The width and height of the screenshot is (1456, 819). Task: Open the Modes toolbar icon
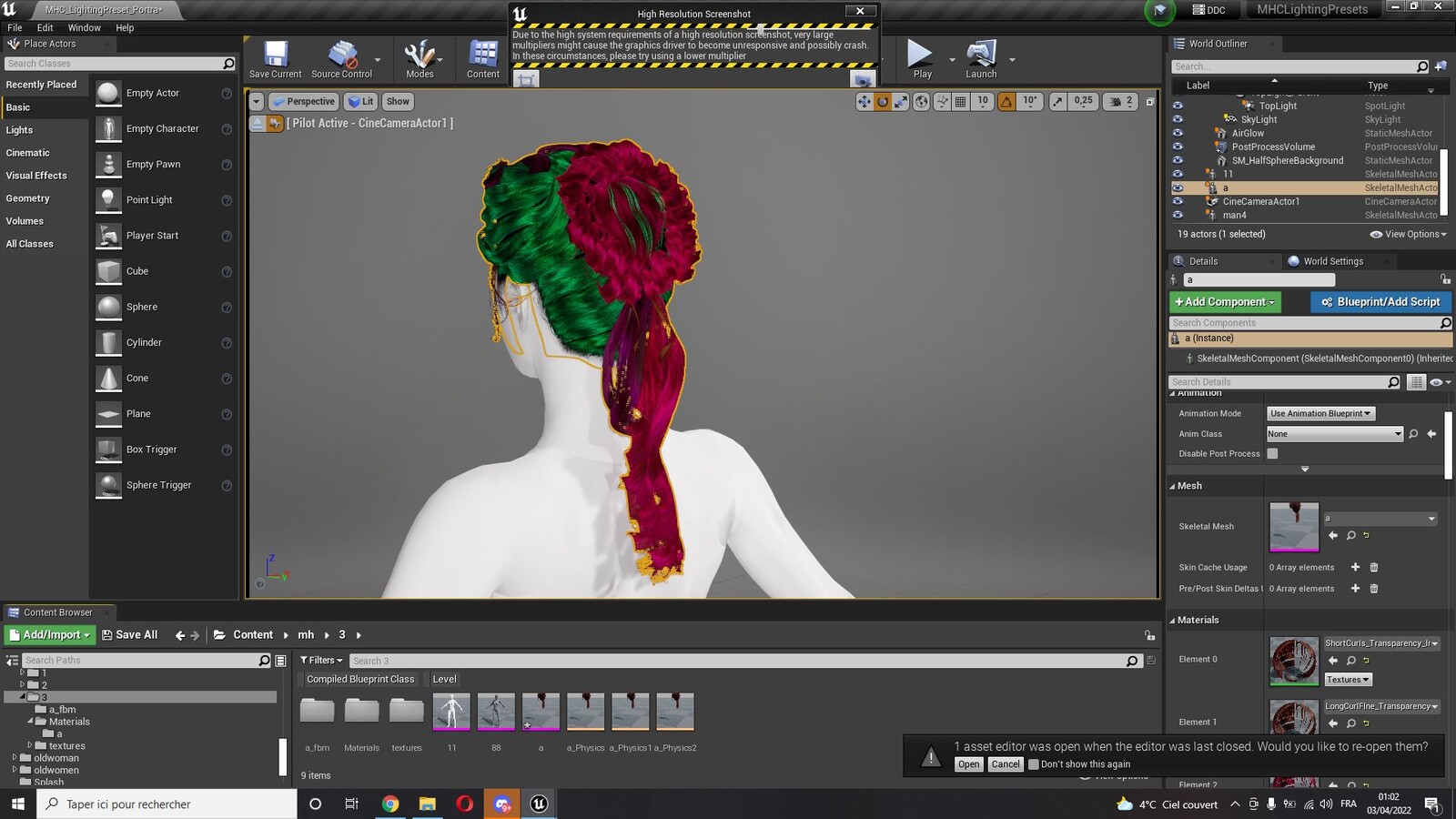420,59
